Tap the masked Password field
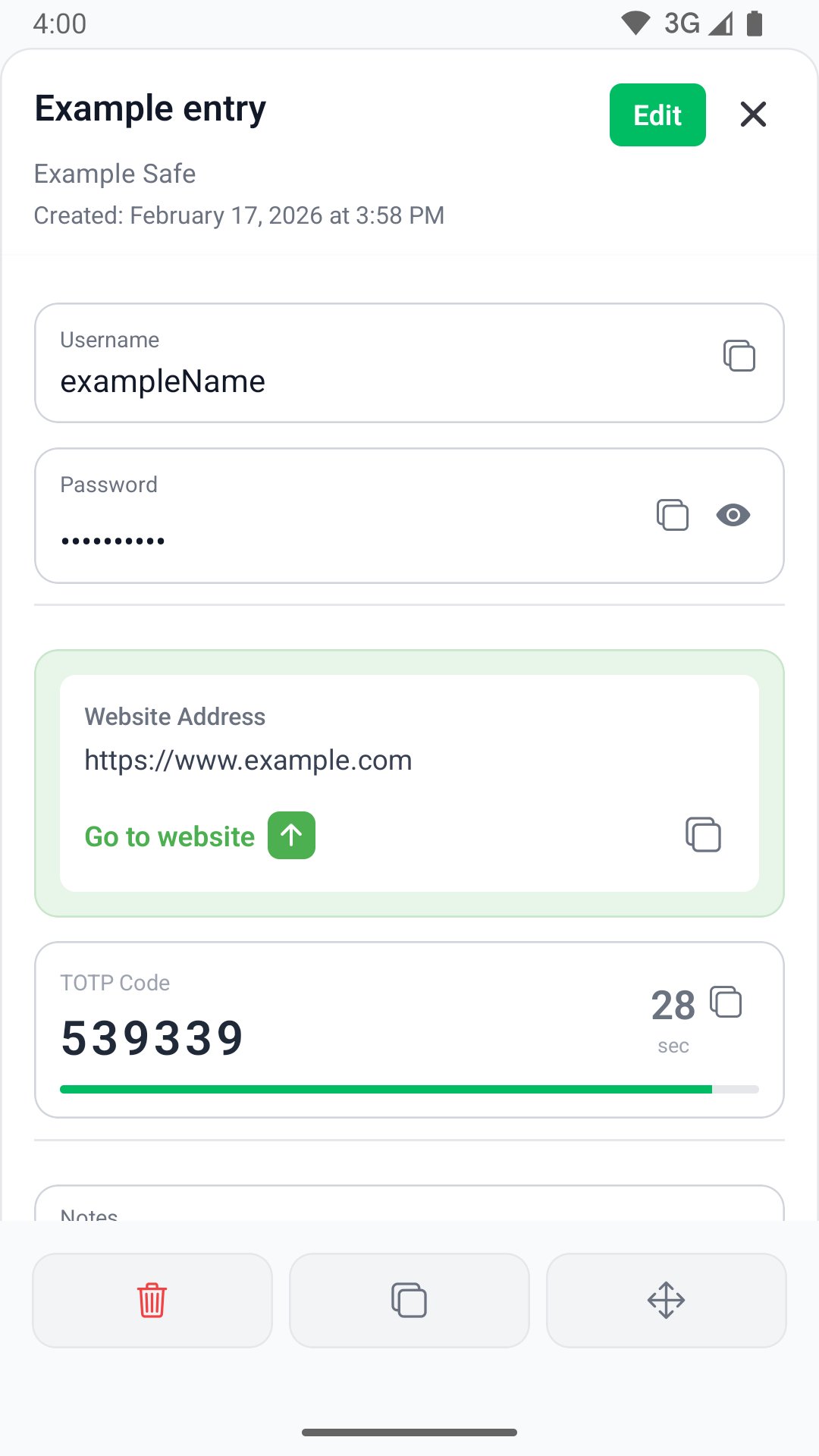This screenshot has width=819, height=1456. tap(409, 516)
